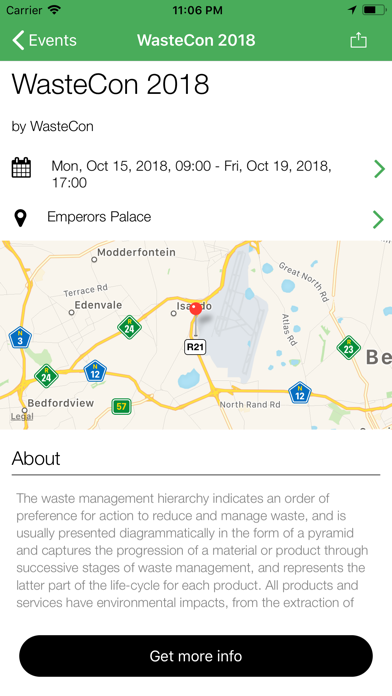The image size is (392, 696).
Task: Tap the R23 route shield on map
Action: (348, 348)
